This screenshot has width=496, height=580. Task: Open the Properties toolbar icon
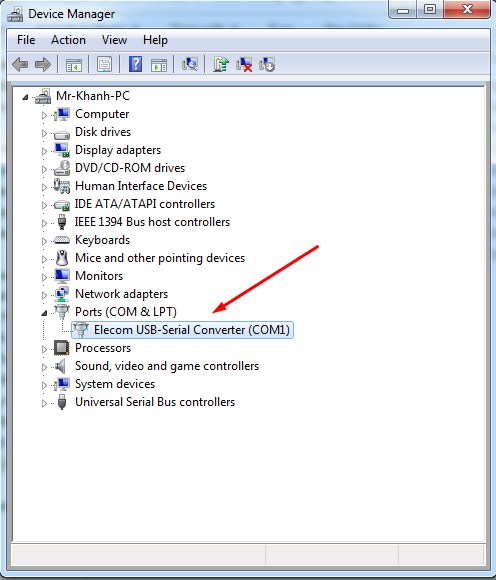click(x=105, y=65)
